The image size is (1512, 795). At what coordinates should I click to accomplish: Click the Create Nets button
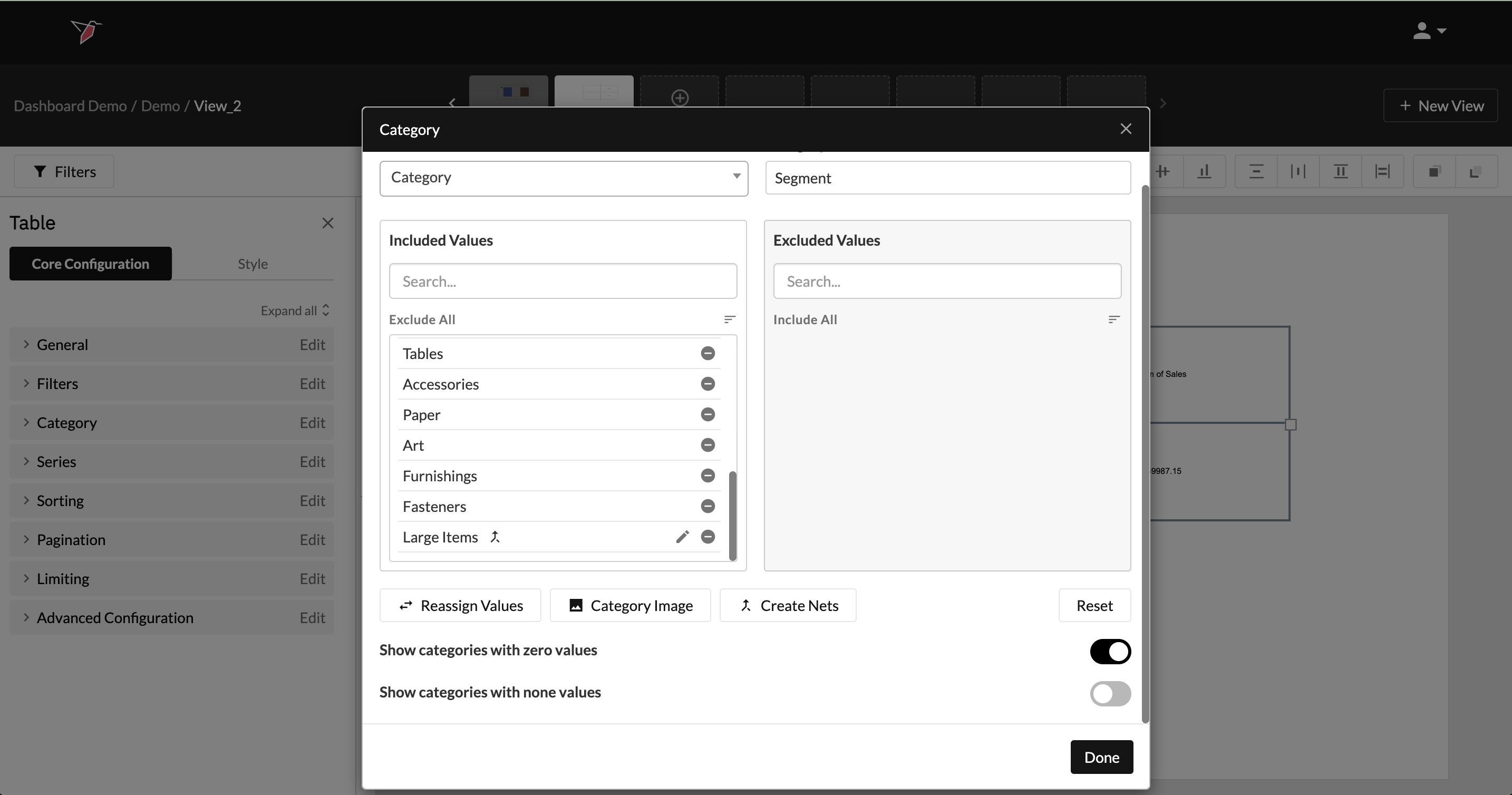787,605
